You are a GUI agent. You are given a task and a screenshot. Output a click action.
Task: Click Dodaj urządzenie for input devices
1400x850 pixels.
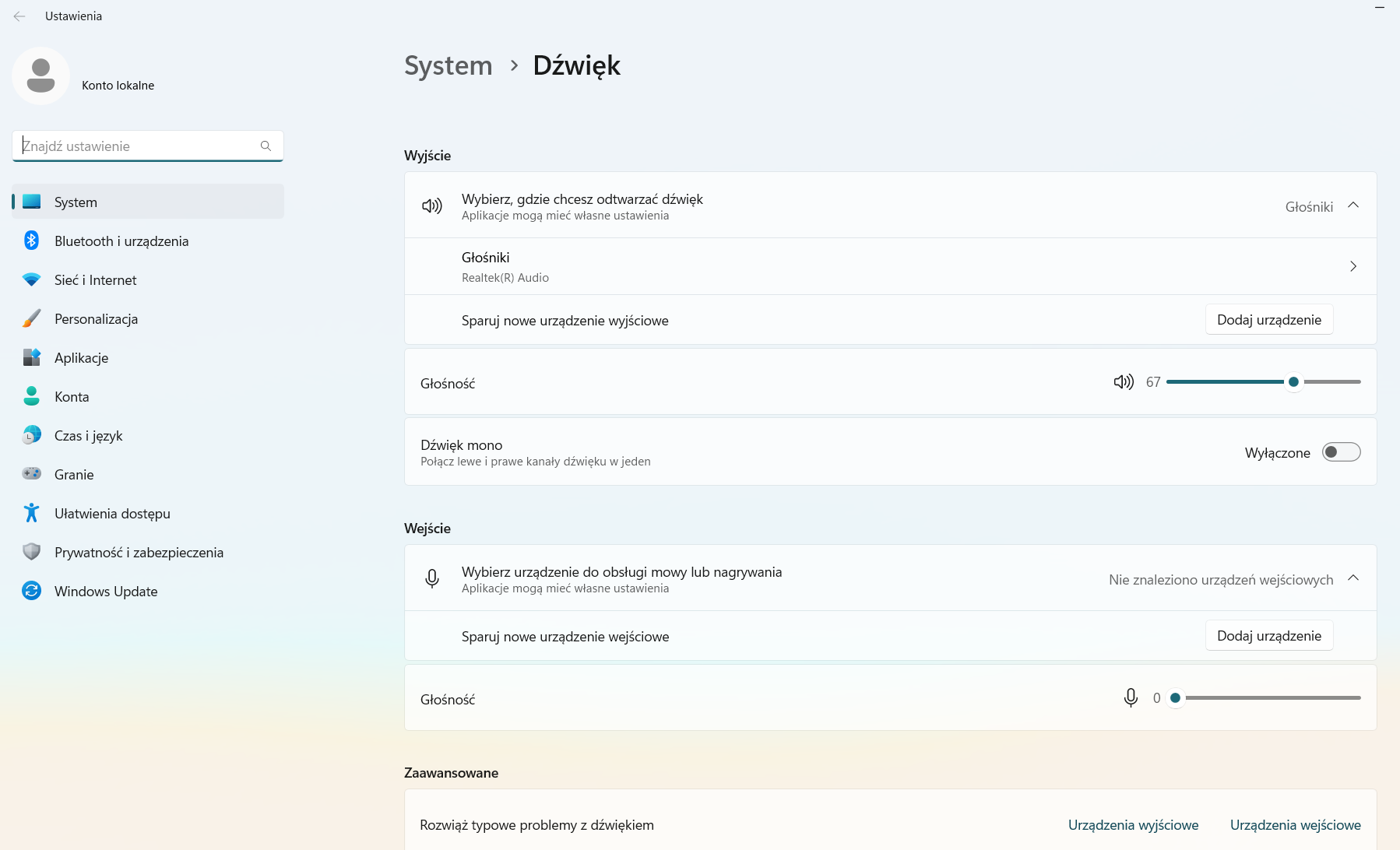pos(1268,636)
